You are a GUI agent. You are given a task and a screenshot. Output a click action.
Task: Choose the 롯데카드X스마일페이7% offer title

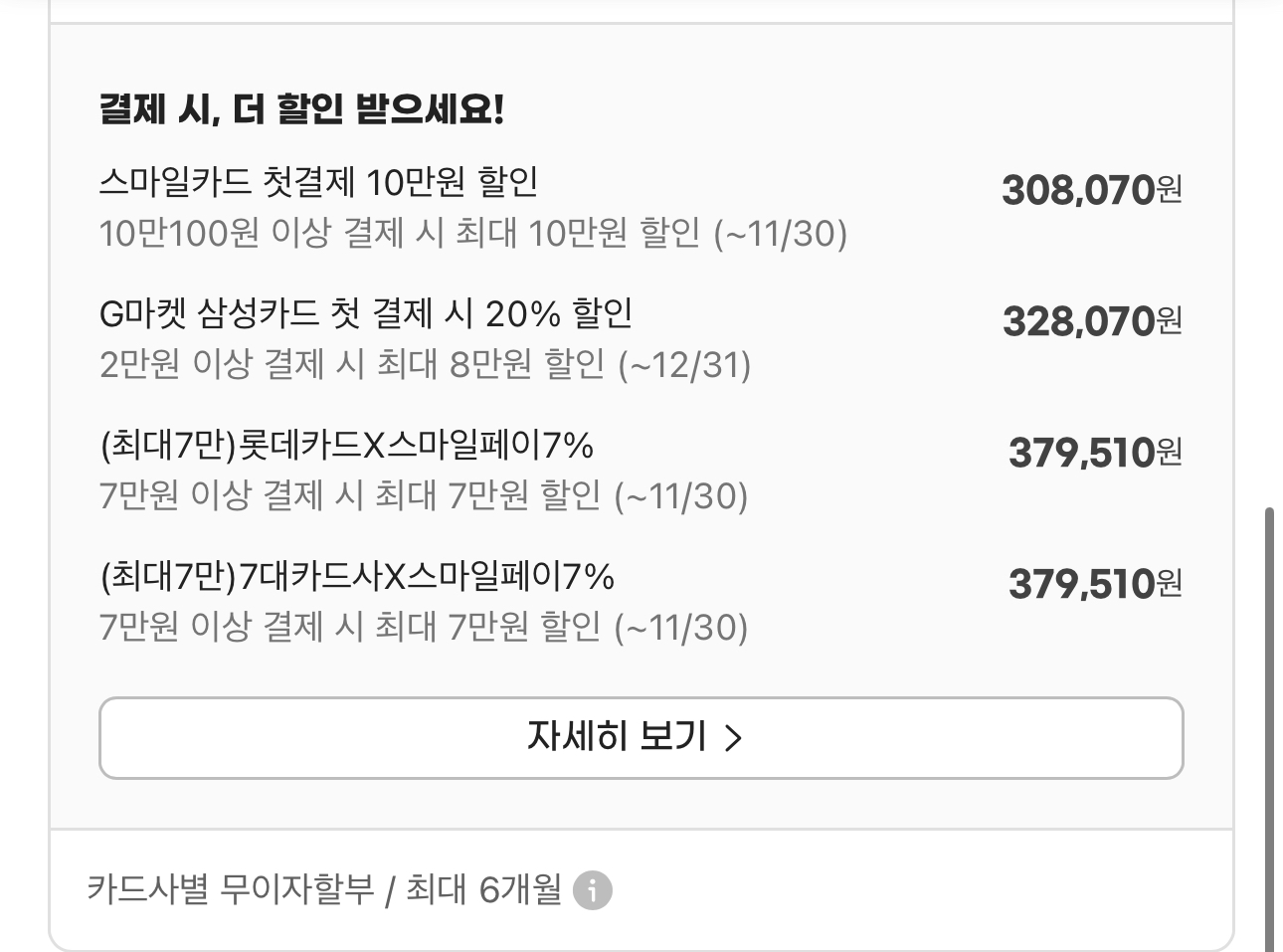click(347, 446)
